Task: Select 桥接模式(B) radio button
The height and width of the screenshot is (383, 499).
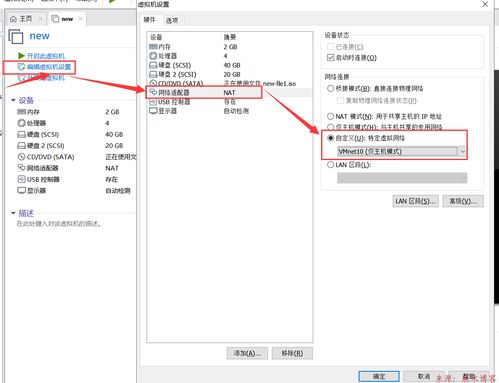Action: click(x=330, y=88)
